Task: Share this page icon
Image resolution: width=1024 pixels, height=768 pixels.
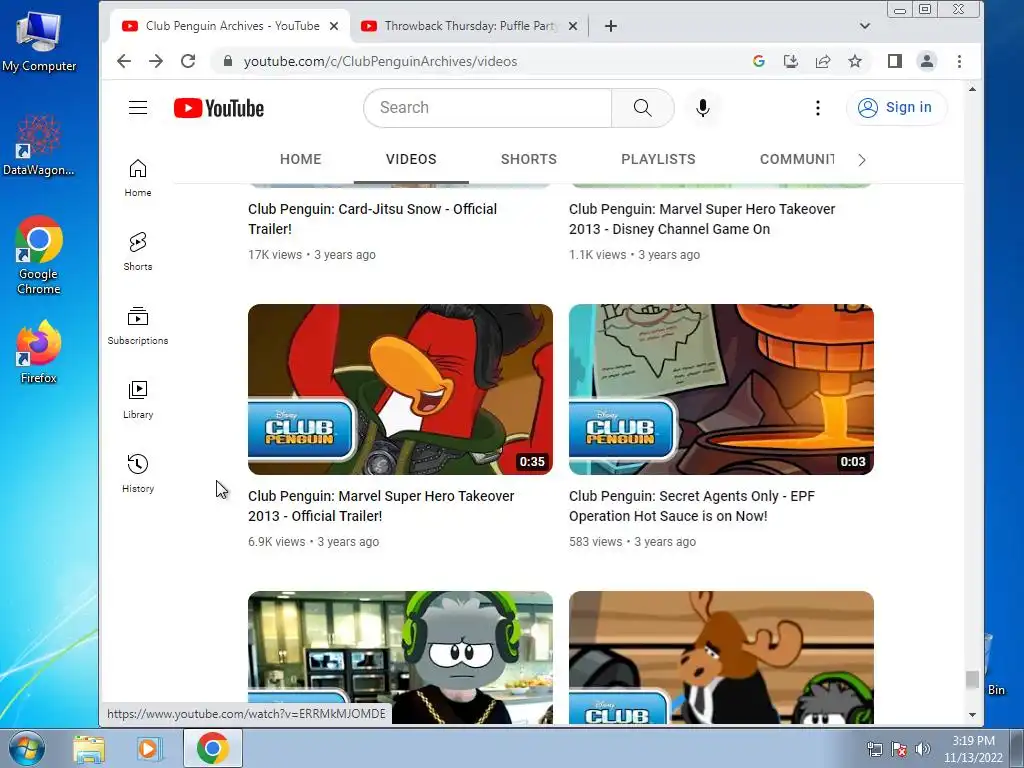Action: [x=823, y=61]
